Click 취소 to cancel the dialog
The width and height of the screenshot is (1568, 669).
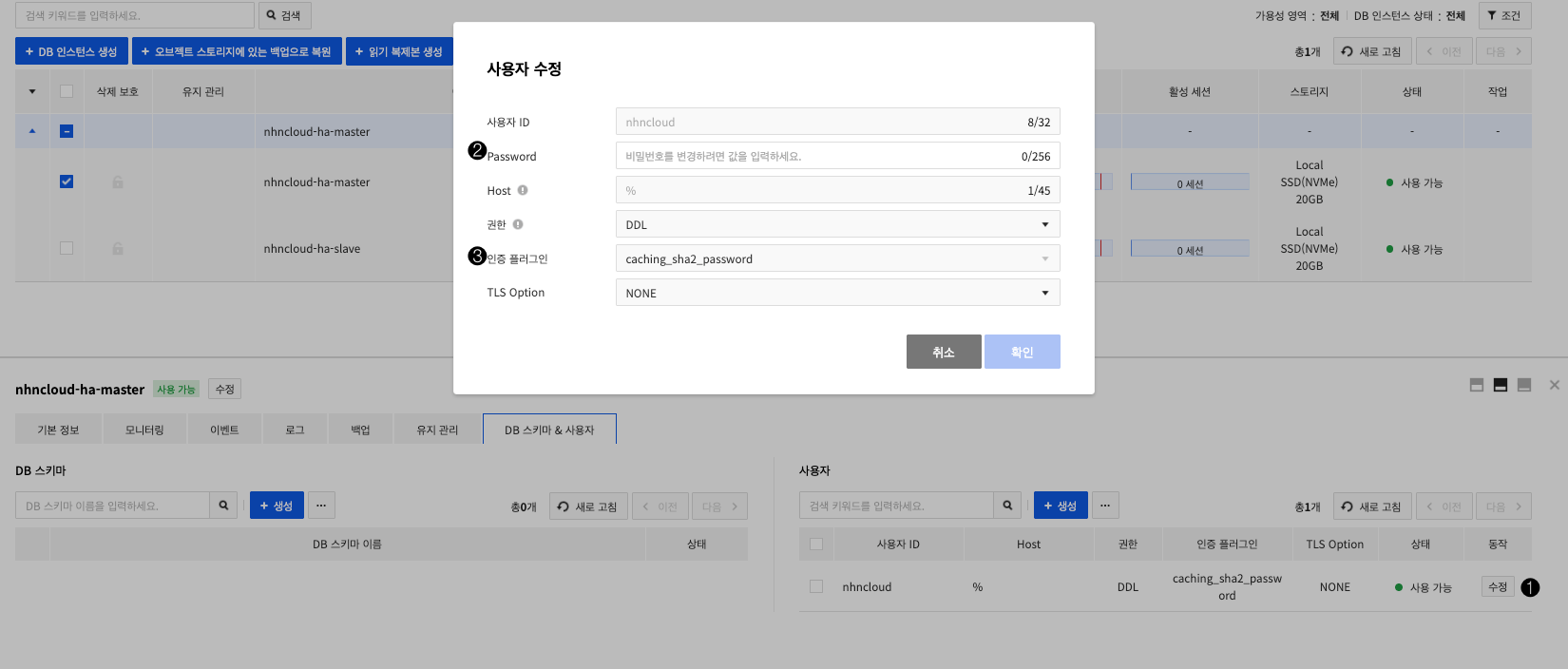point(944,352)
